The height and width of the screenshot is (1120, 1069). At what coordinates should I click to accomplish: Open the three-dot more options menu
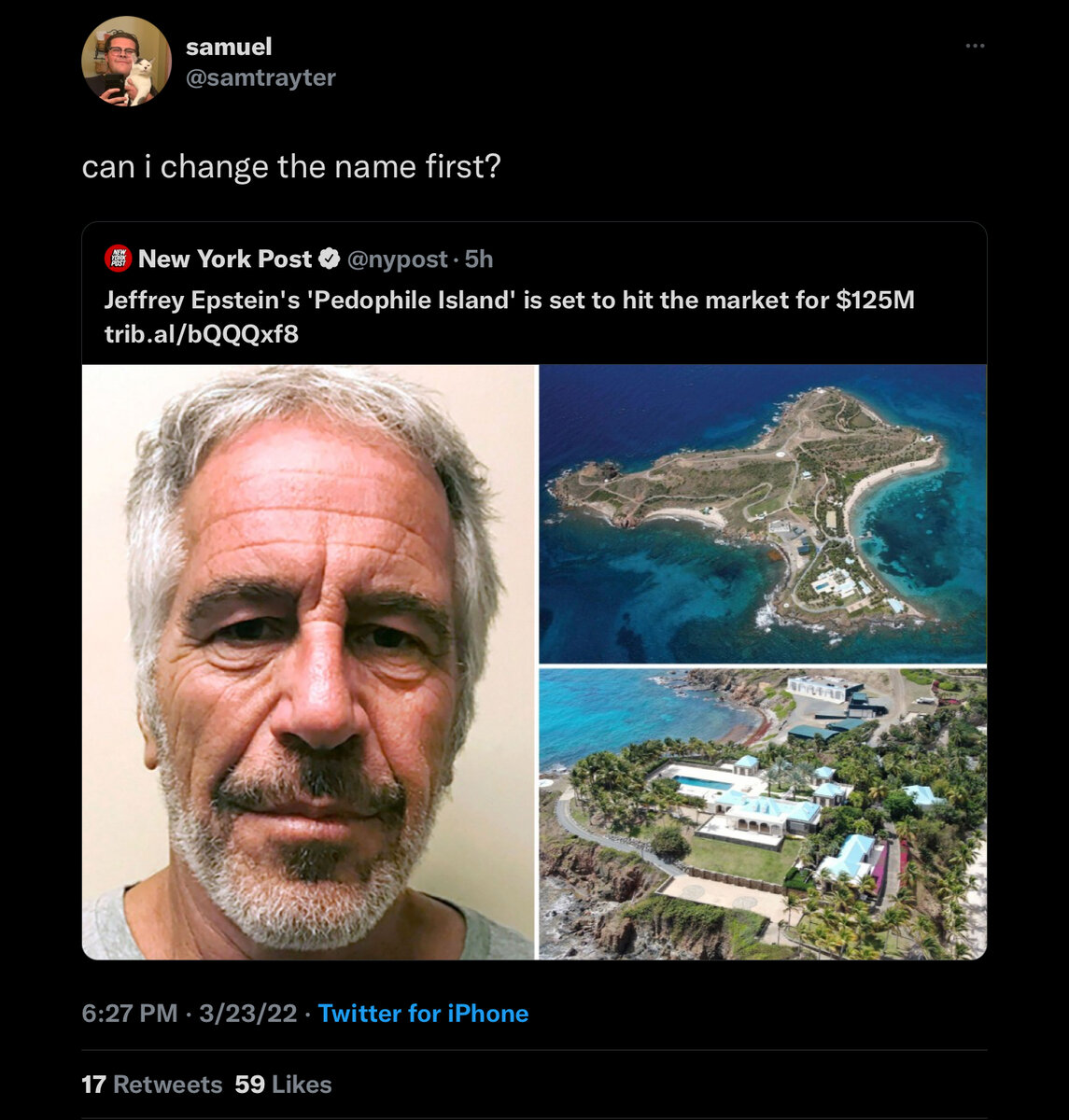pos(975,46)
